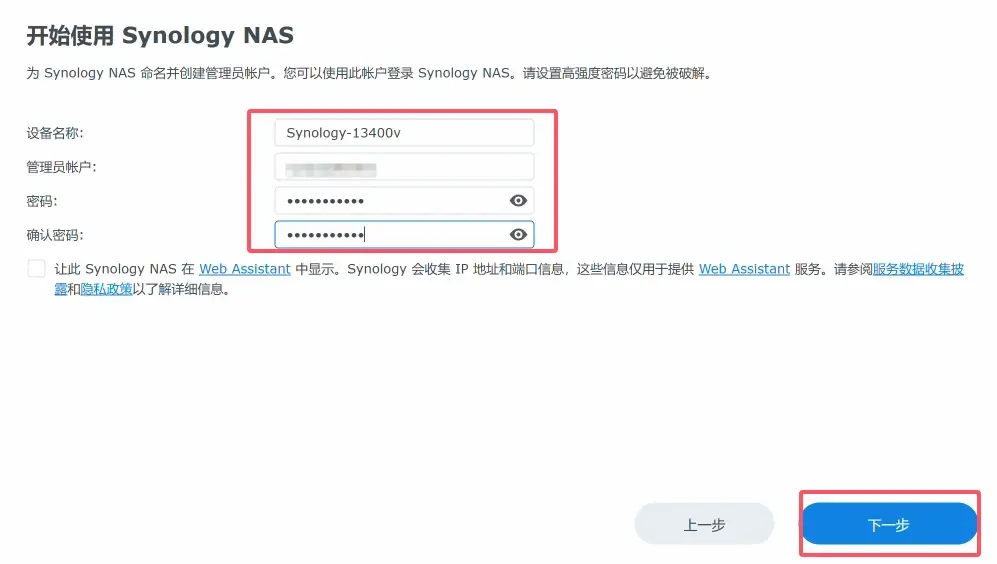
Task: Focus the 管理员帐户 input field
Action: click(404, 167)
